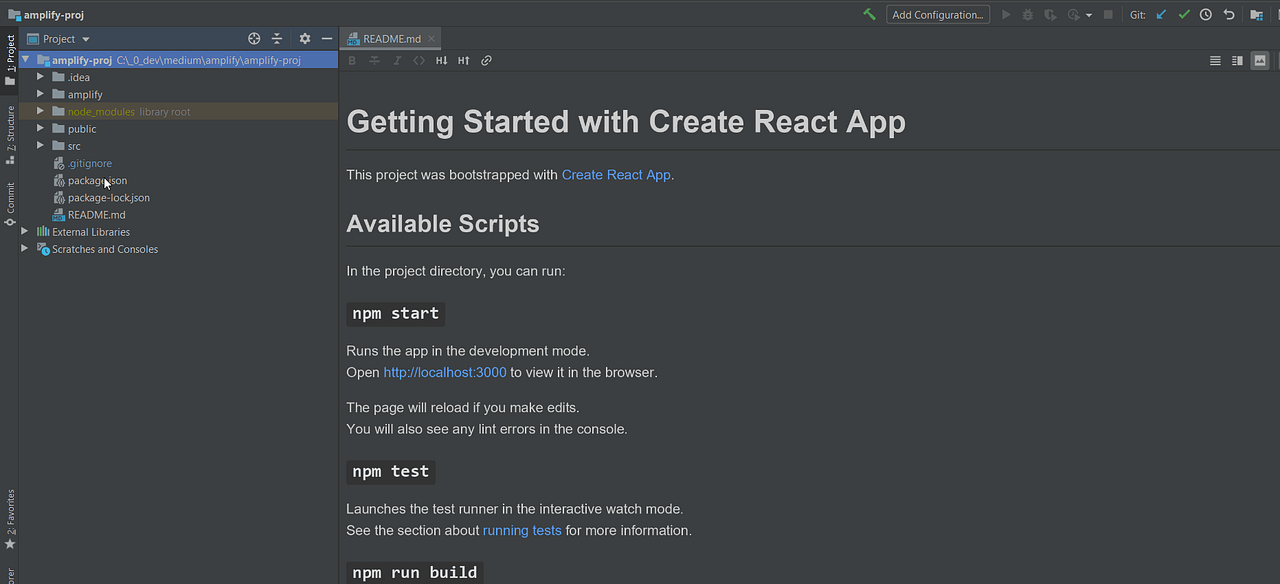Collapse the amplify-proj root node

[x=25, y=60]
